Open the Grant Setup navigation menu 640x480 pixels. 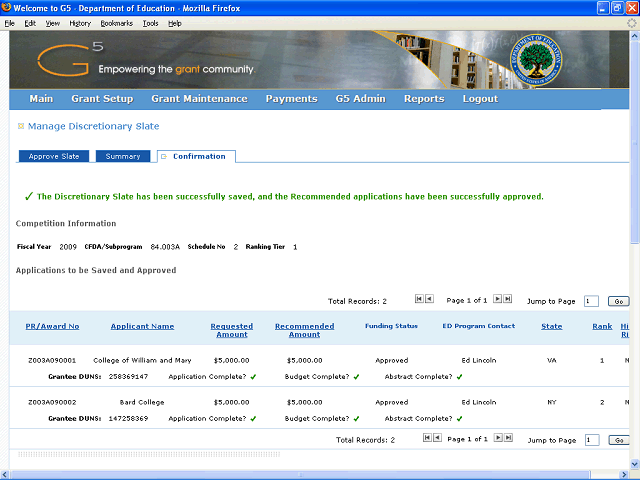(102, 99)
